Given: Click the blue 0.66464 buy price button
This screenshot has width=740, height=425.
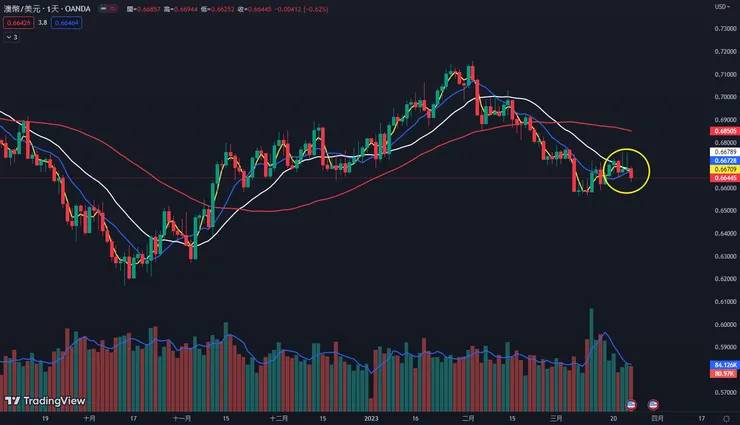Looking at the screenshot, I should [x=67, y=21].
